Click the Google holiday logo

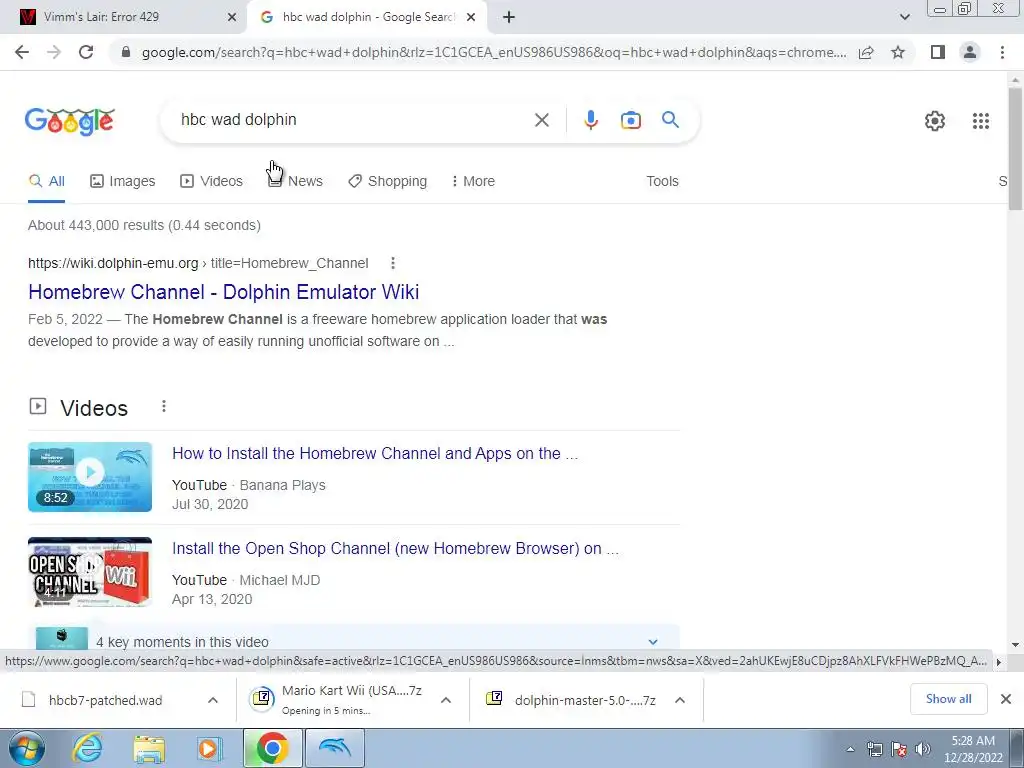[x=70, y=121]
